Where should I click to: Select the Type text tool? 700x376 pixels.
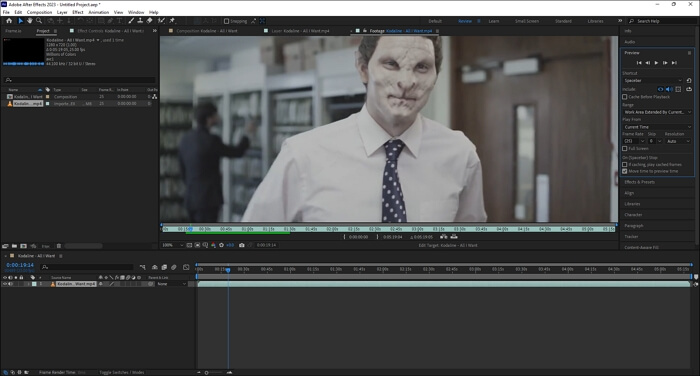click(120, 21)
